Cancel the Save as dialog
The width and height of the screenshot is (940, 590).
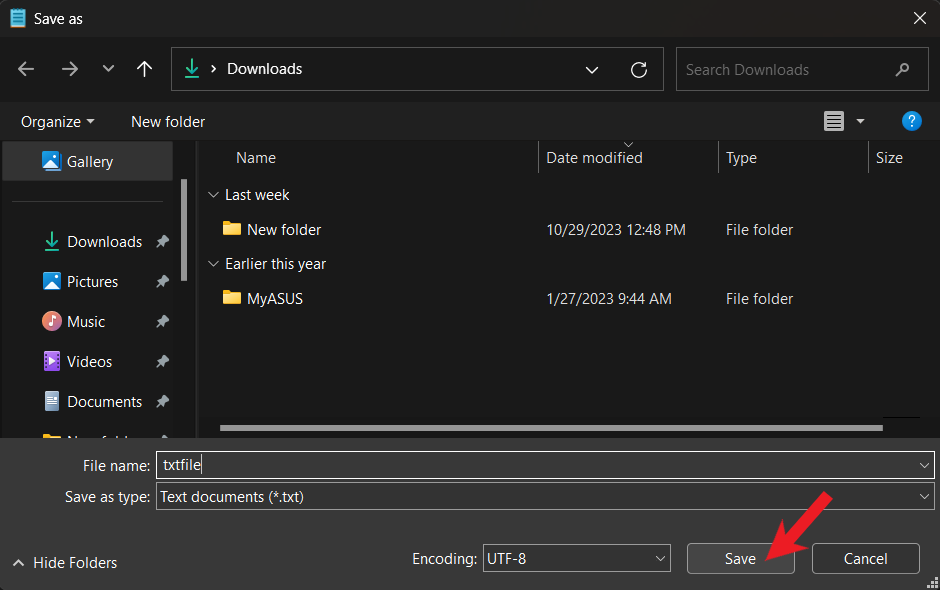pyautogui.click(x=865, y=559)
